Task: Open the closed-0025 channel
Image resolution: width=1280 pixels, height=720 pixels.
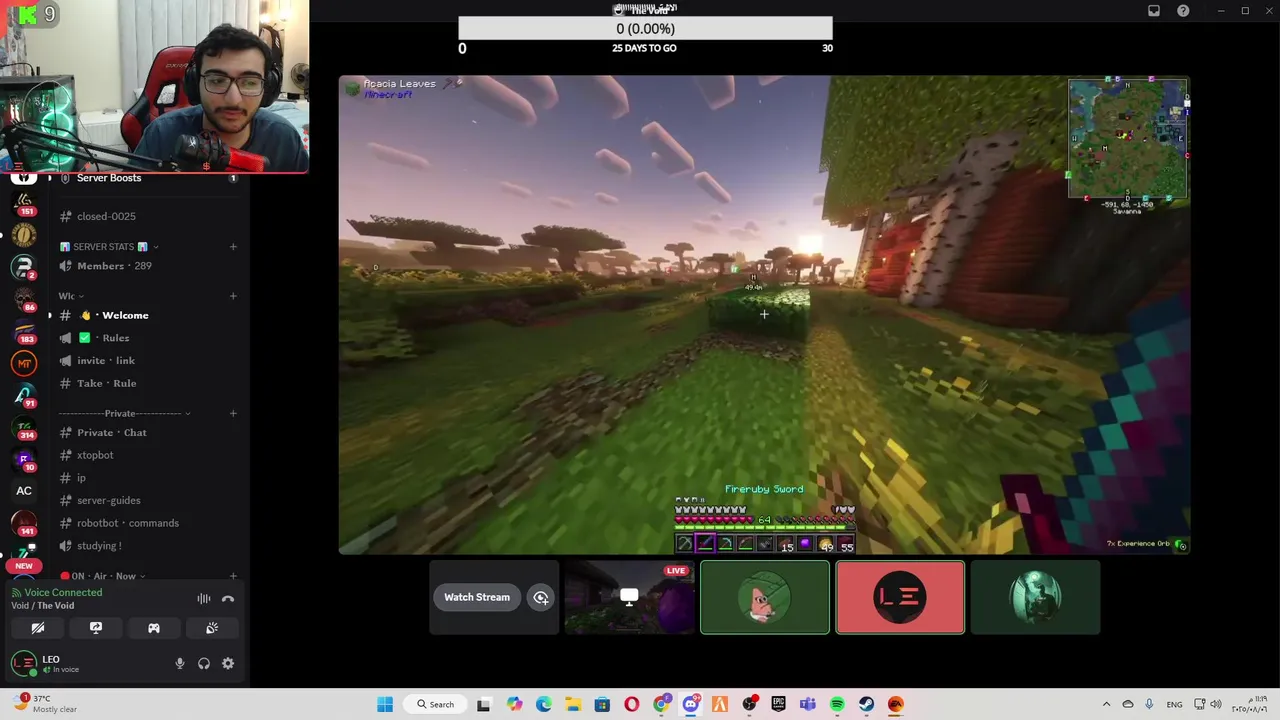Action: 106,216
